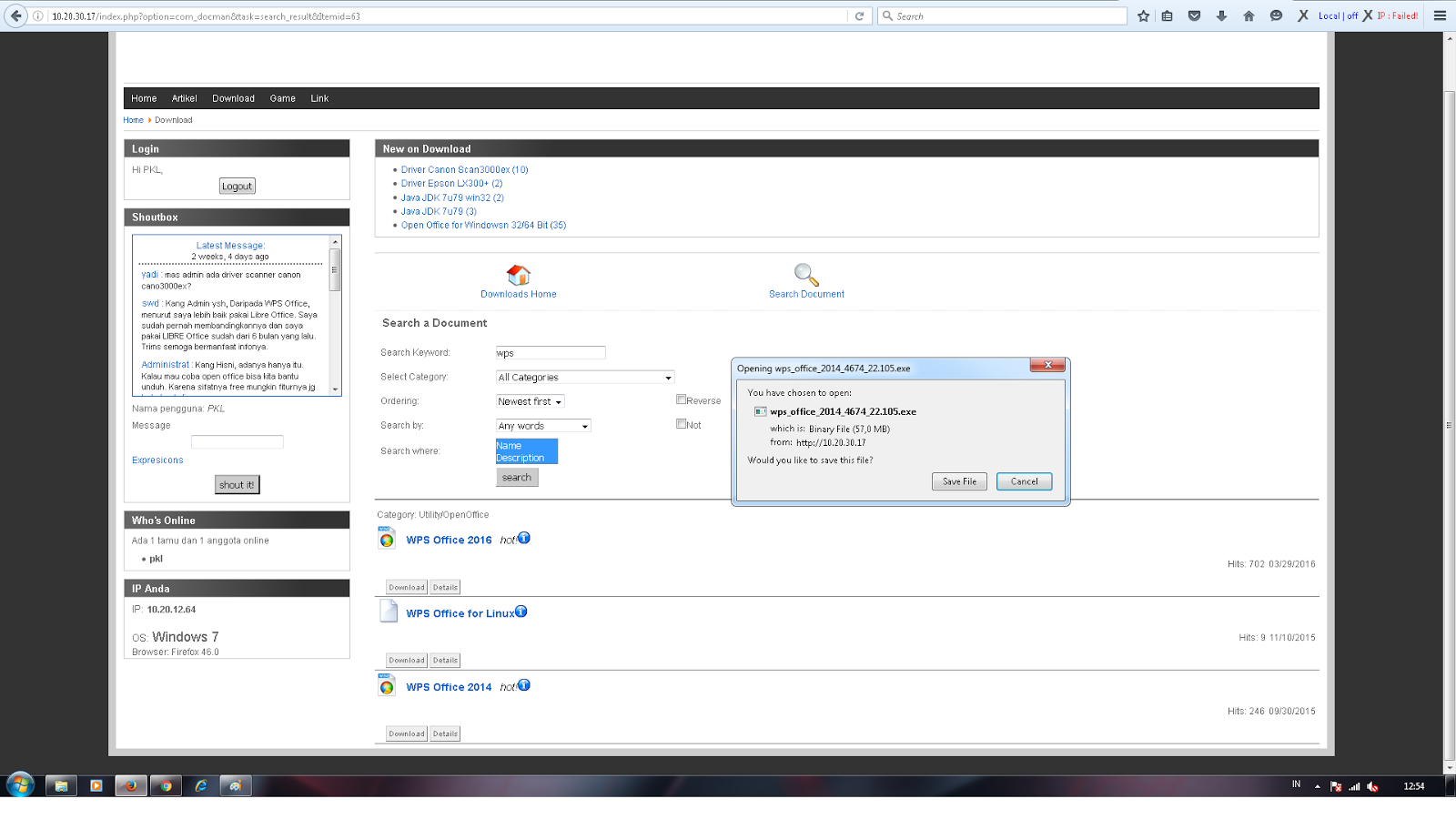Open the Link menu item
This screenshot has height=819, width=1456.
(x=319, y=98)
